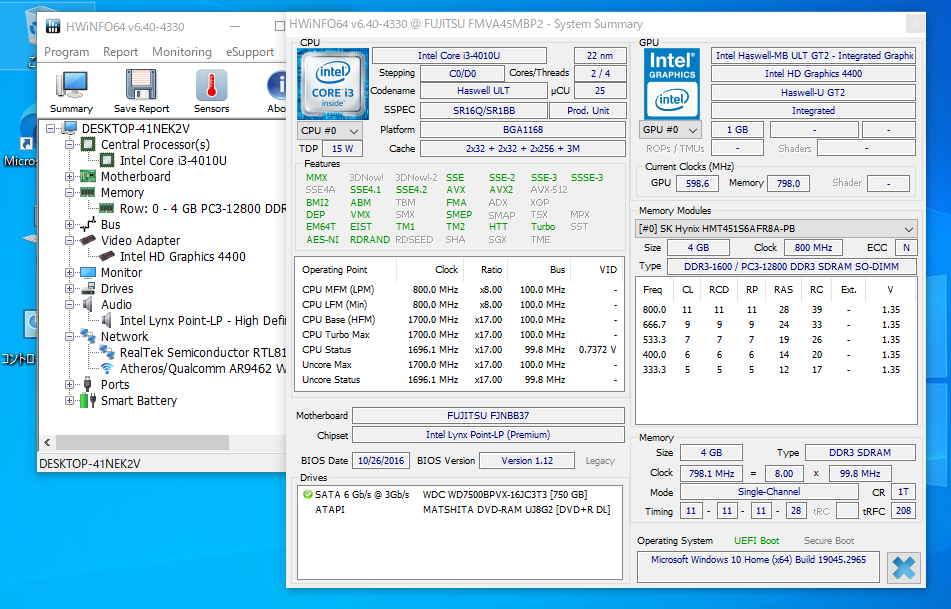This screenshot has height=609, width=951.
Task: Open the CPU #0 dropdown
Action: pos(330,130)
